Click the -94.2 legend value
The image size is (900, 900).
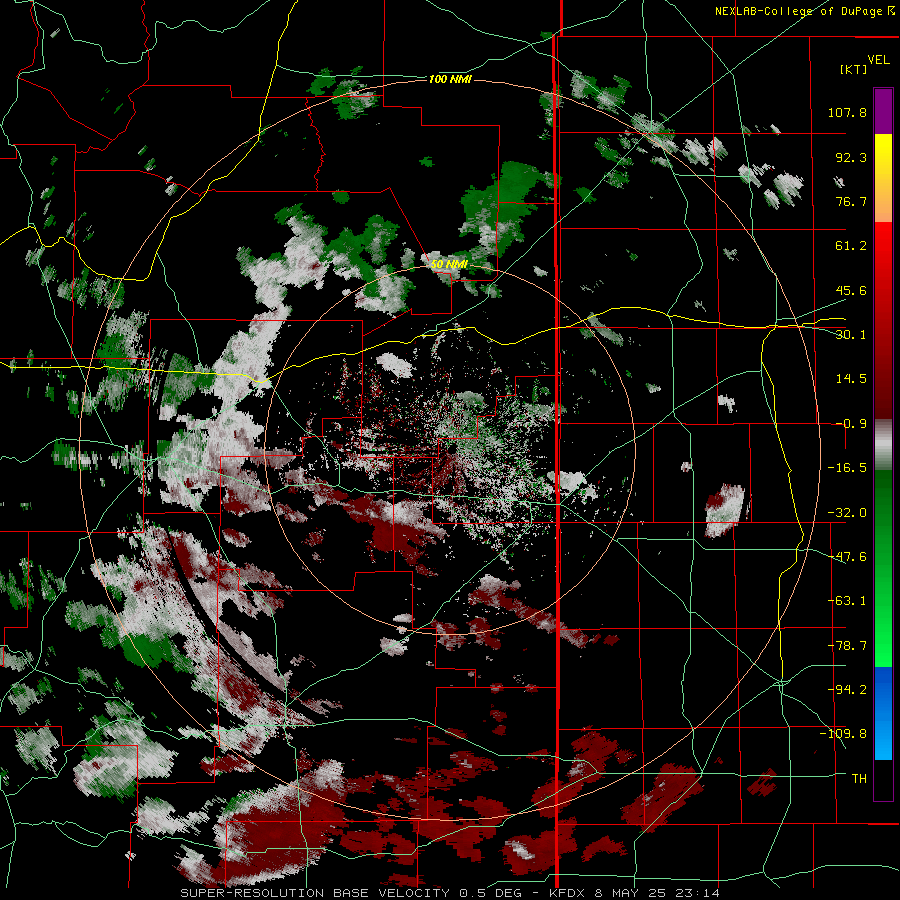click(x=847, y=690)
